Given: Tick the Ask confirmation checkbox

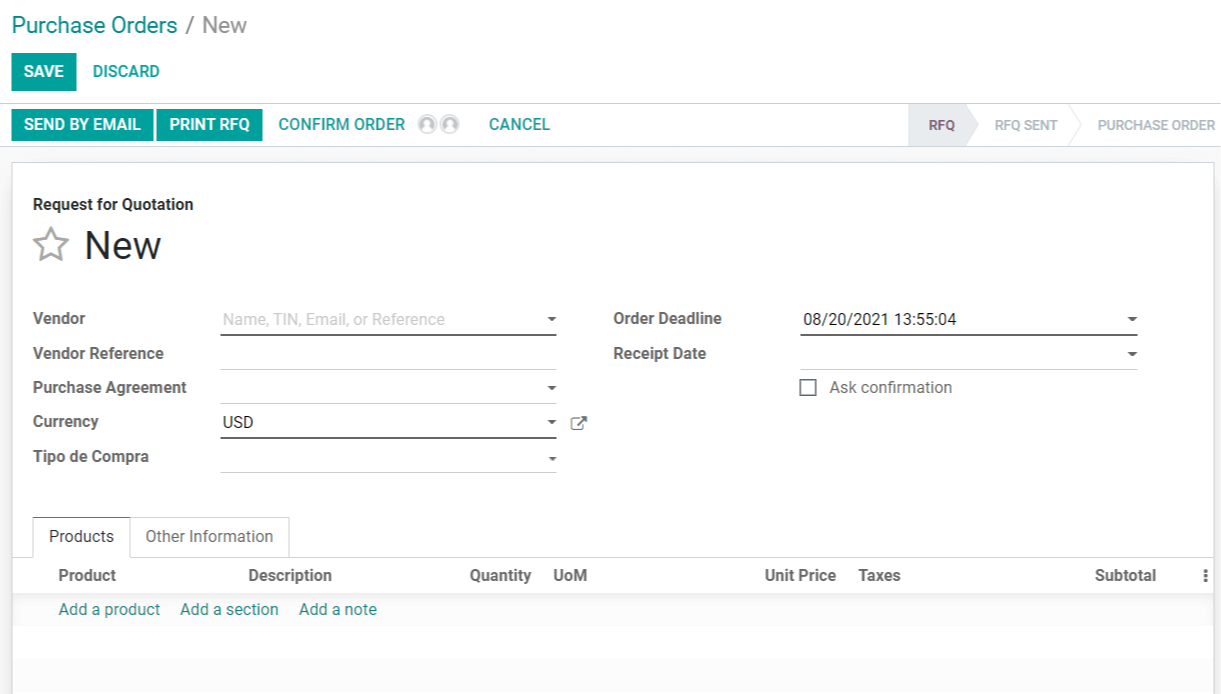Looking at the screenshot, I should (808, 388).
